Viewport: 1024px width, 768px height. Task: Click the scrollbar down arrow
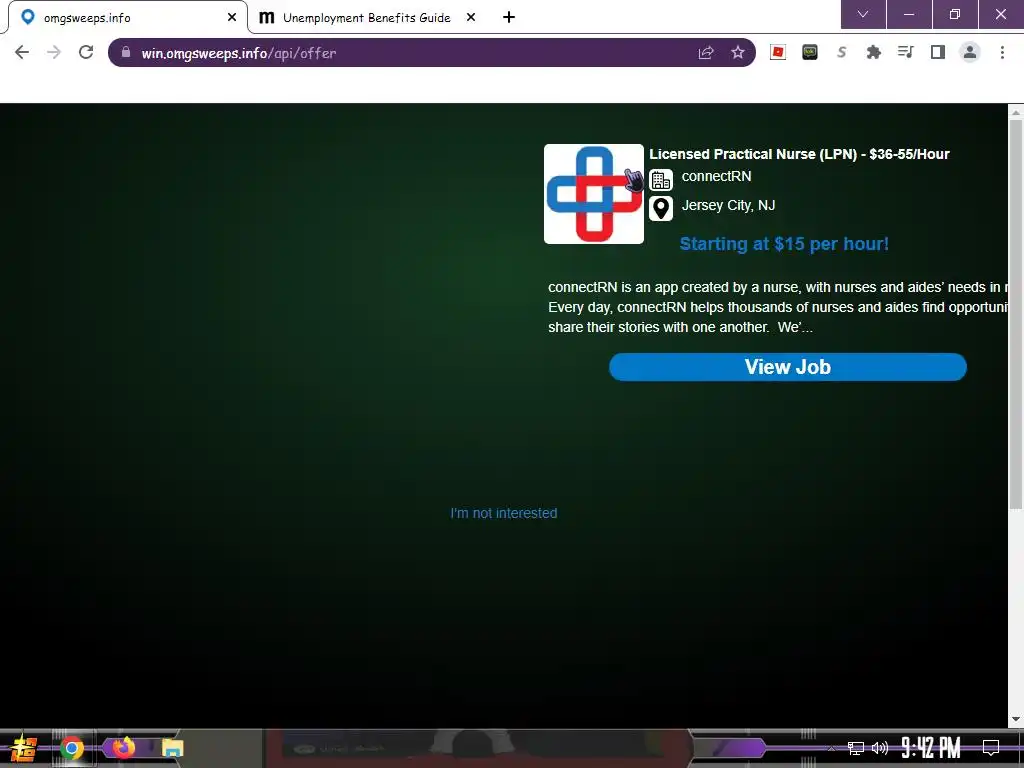point(1016,720)
